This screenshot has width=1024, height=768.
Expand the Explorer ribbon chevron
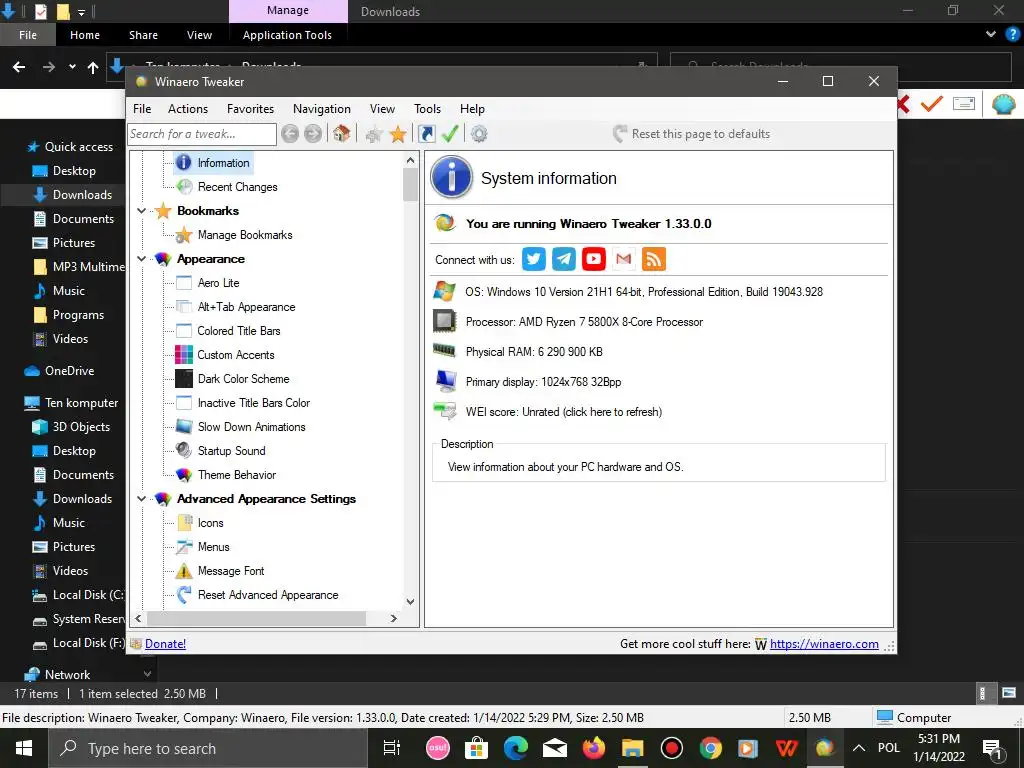coord(991,35)
